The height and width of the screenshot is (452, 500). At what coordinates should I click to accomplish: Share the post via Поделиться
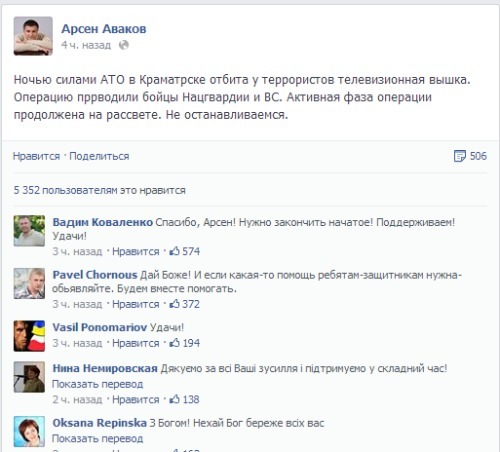pos(99,156)
